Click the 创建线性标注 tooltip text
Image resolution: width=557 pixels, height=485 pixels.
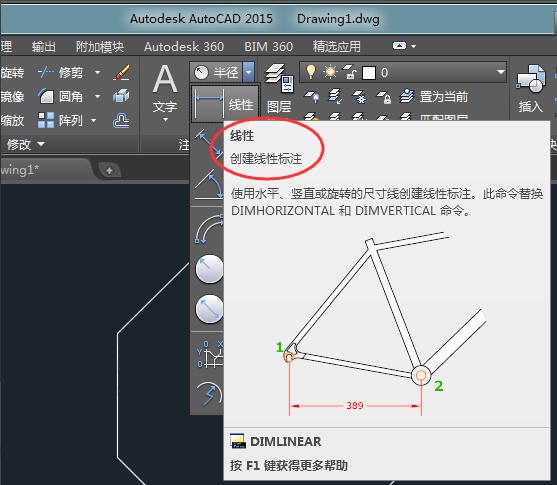[266, 158]
